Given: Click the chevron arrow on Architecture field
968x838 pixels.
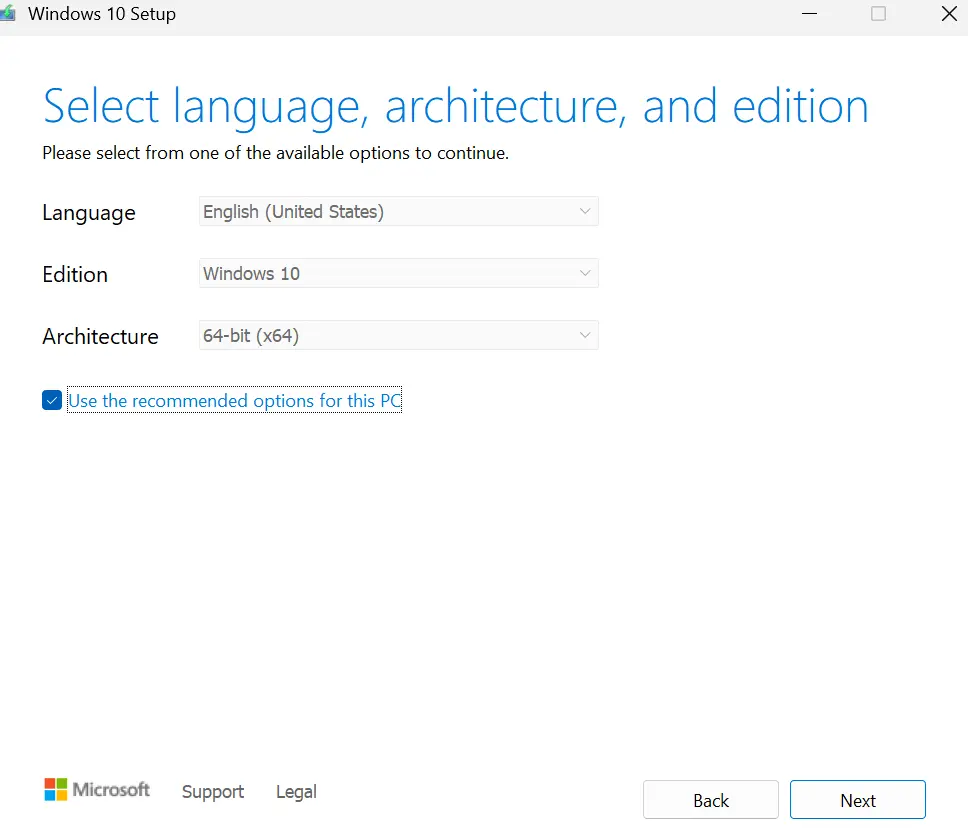Looking at the screenshot, I should click(585, 336).
